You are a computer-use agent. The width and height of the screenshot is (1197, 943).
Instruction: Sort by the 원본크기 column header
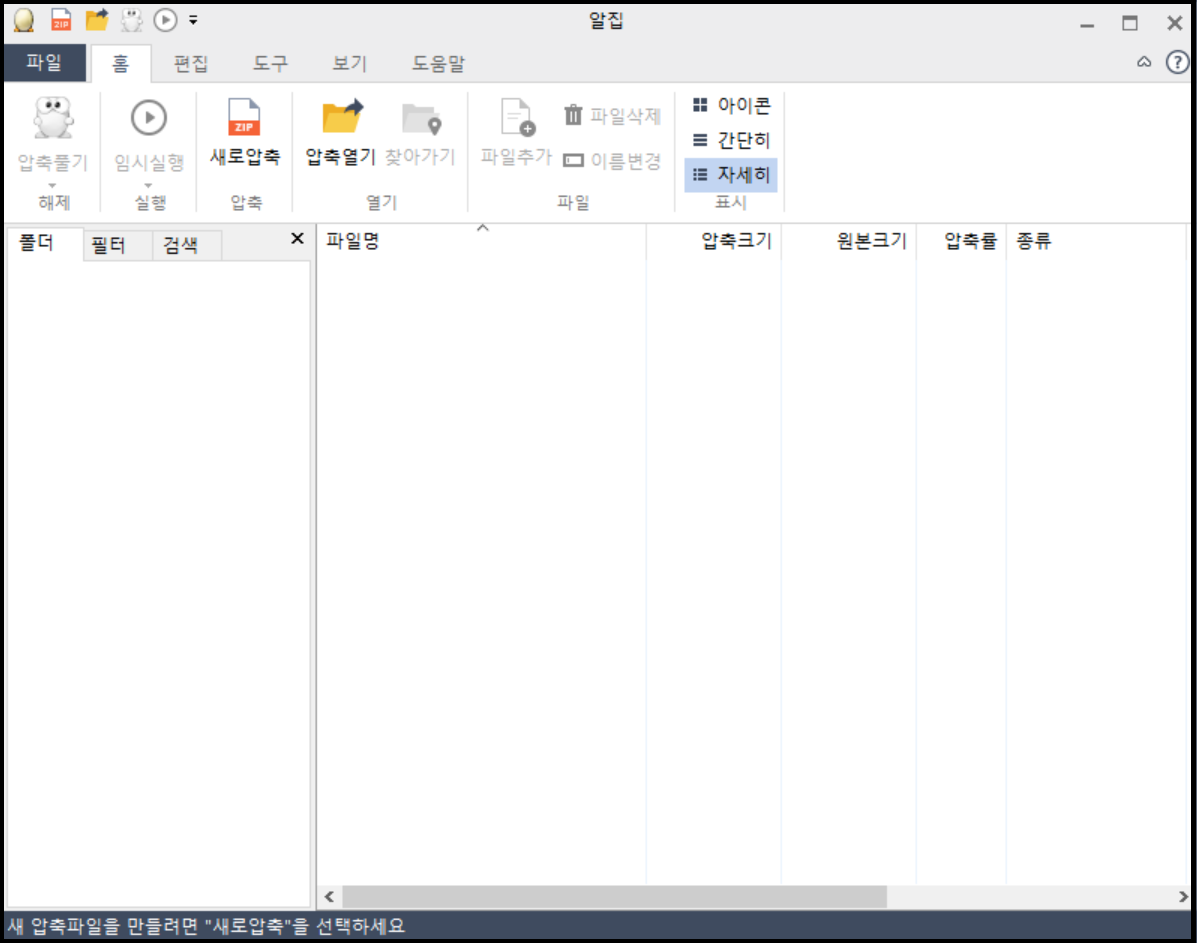click(849, 241)
